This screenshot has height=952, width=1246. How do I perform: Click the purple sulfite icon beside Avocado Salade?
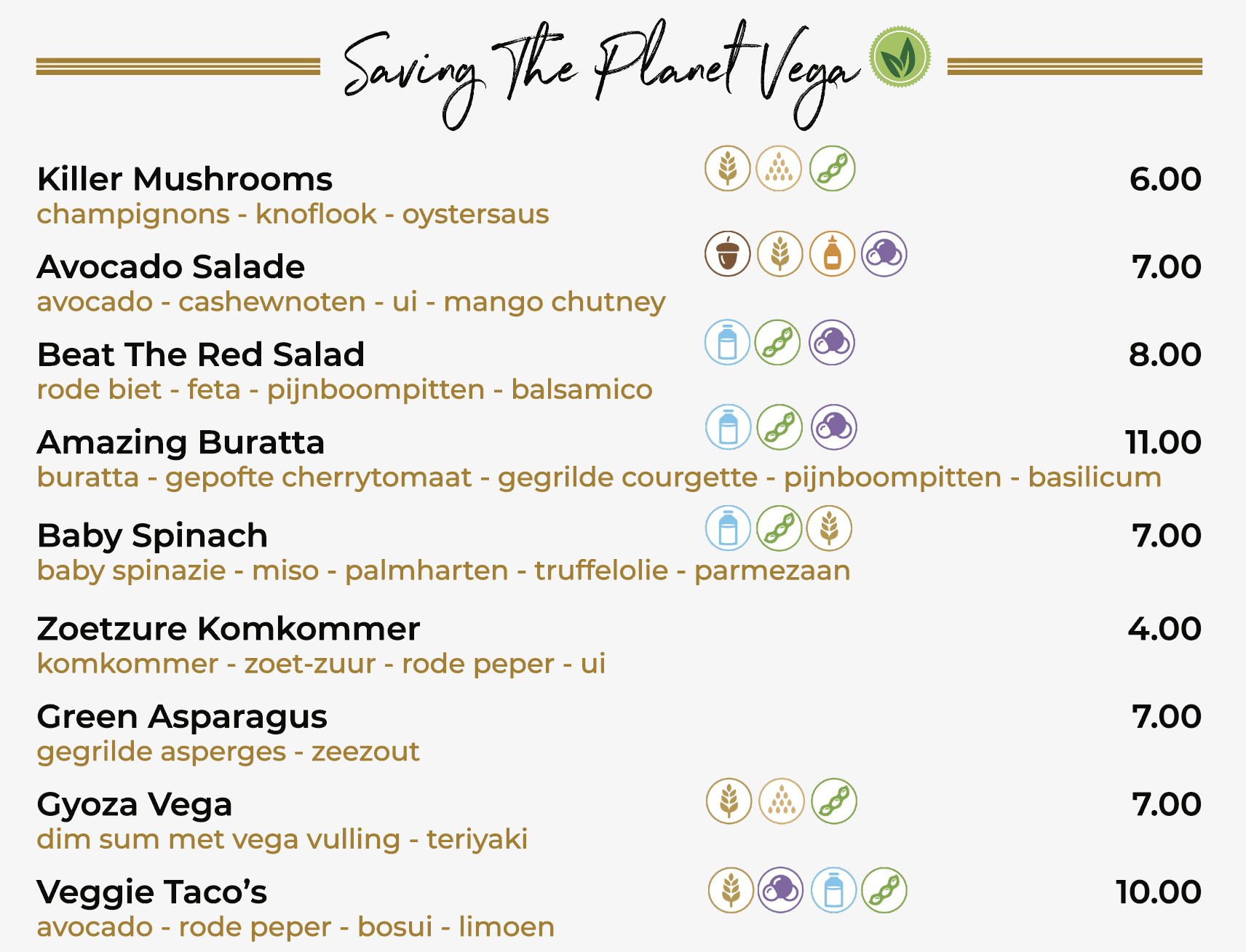pos(884,254)
